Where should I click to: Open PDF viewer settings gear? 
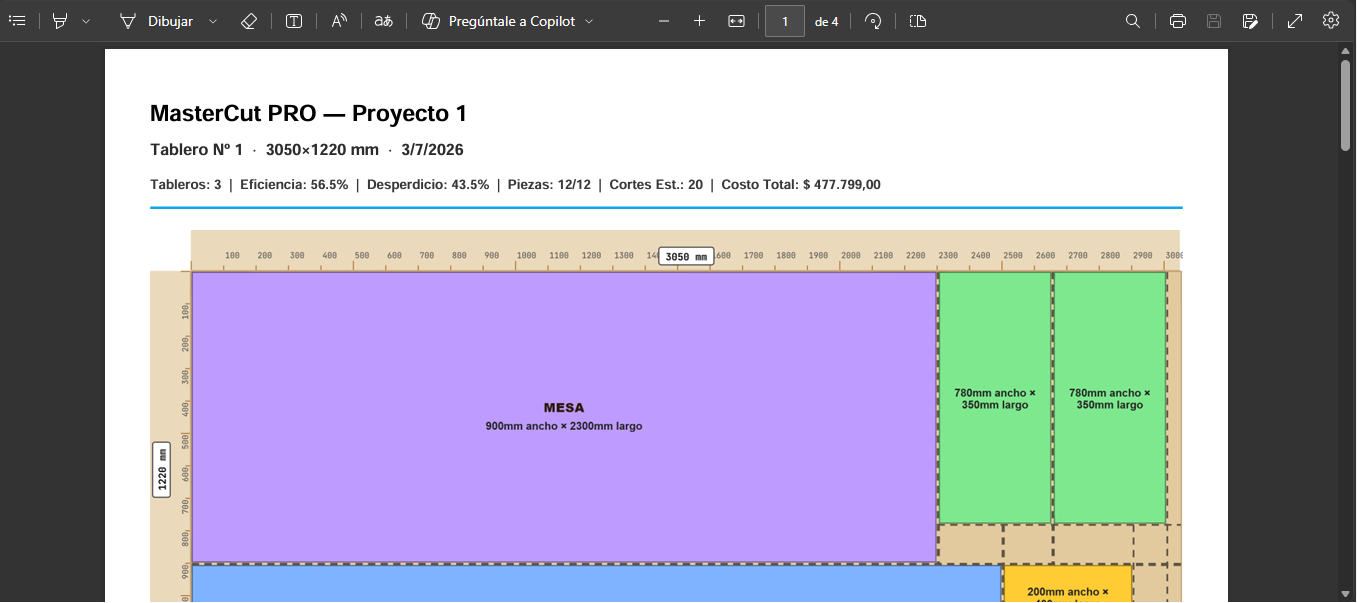coord(1331,20)
